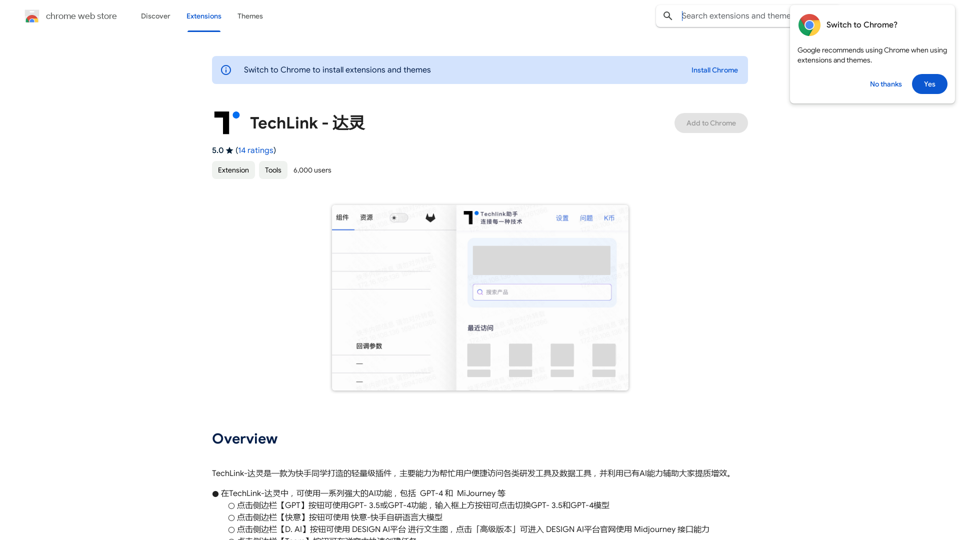Click the Chrome Web Store rainbow logo
This screenshot has height=540, width=960.
click(32, 17)
